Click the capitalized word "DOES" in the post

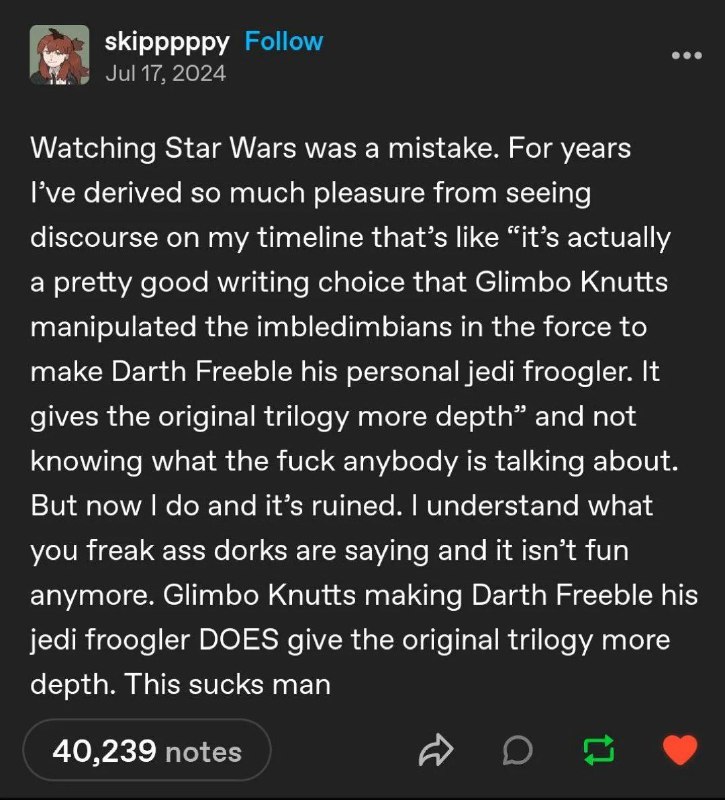[x=238, y=639]
